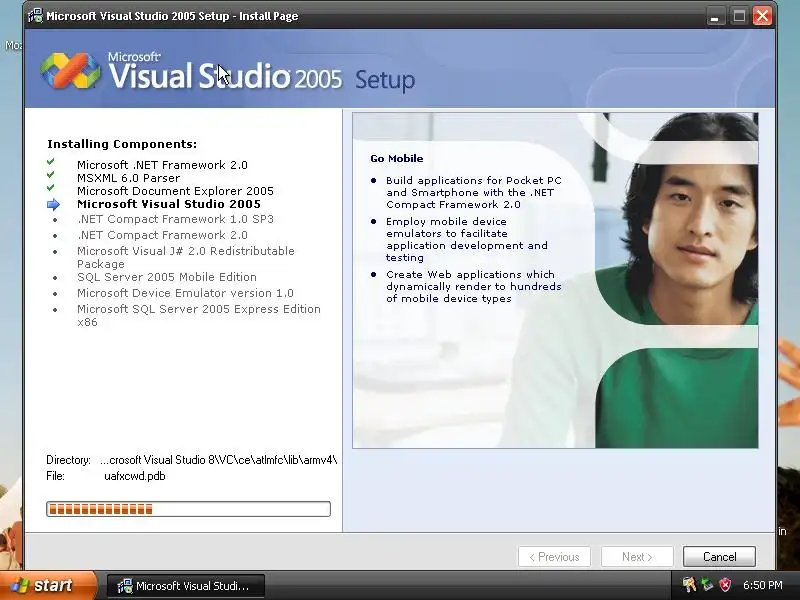
Task: Click the keys icon in the system tray
Action: [689, 585]
